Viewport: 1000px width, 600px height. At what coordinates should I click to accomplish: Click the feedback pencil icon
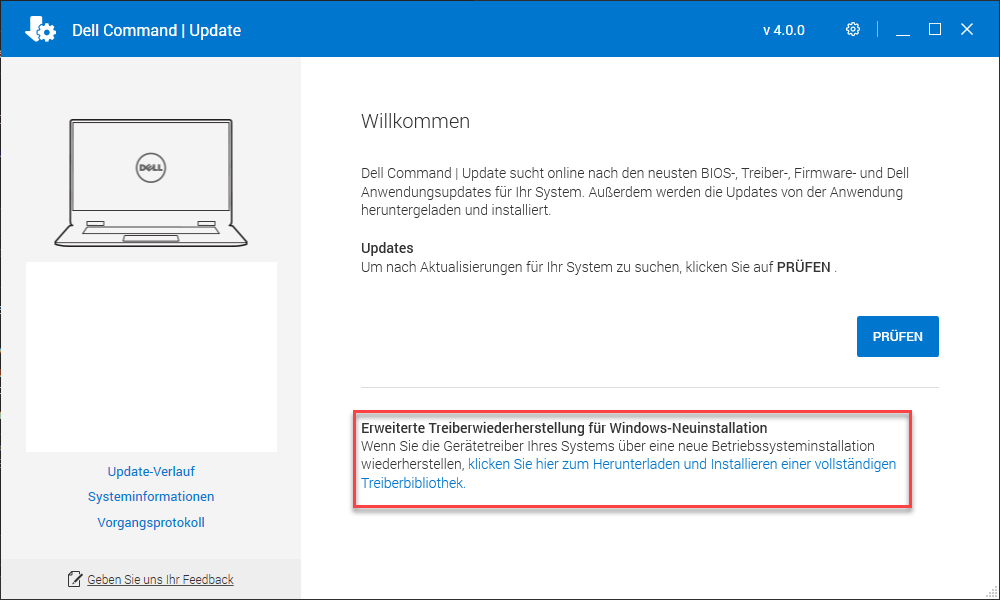[75, 579]
